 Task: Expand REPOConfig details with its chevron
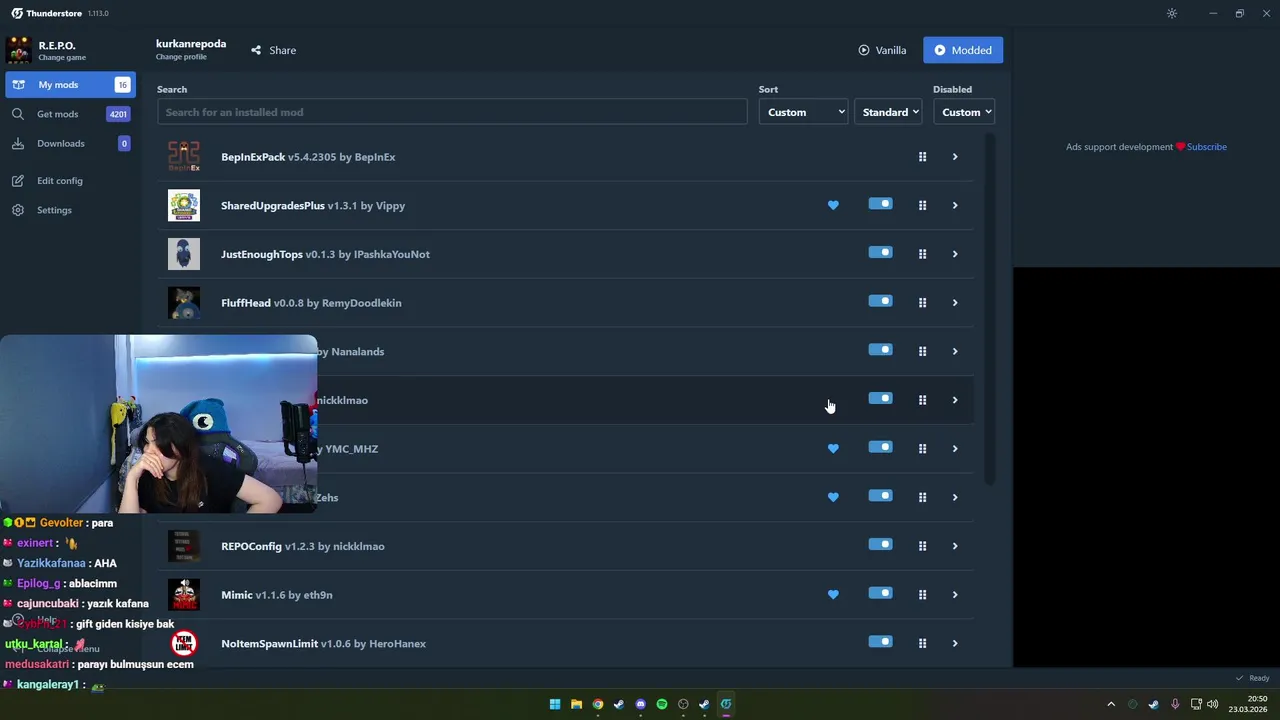(955, 546)
